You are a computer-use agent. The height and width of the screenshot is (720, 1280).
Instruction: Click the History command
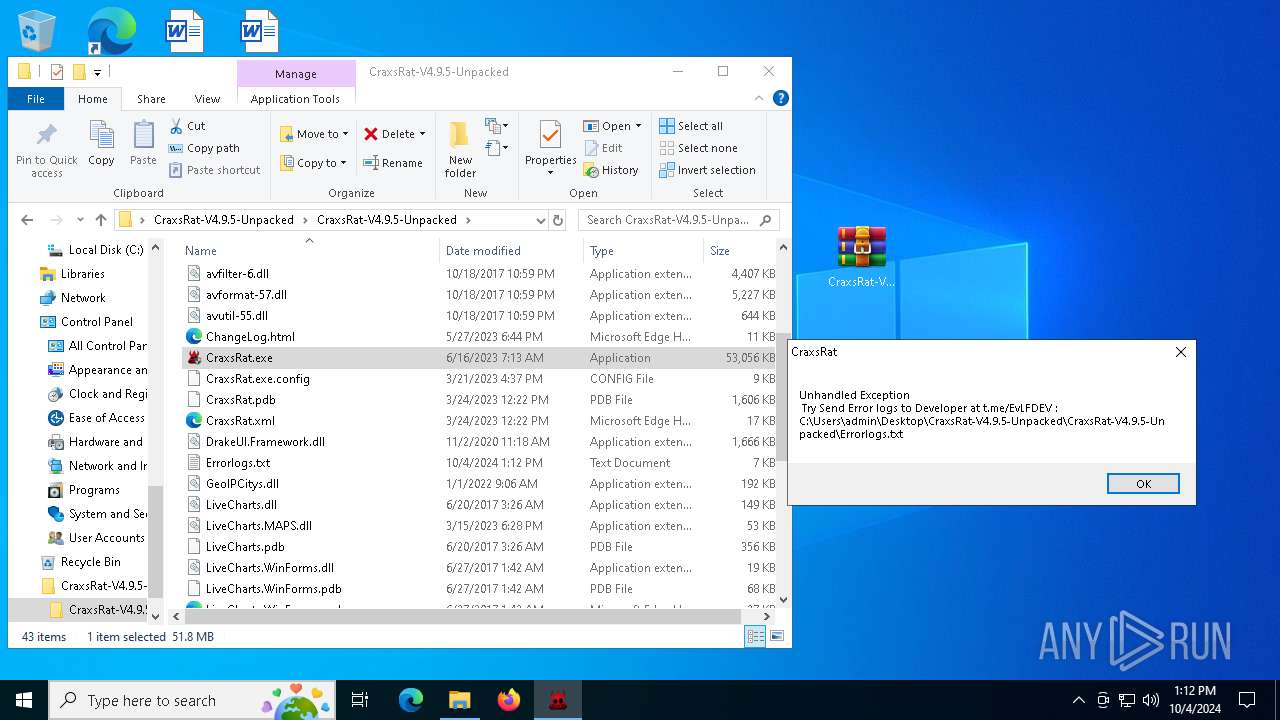tap(611, 170)
